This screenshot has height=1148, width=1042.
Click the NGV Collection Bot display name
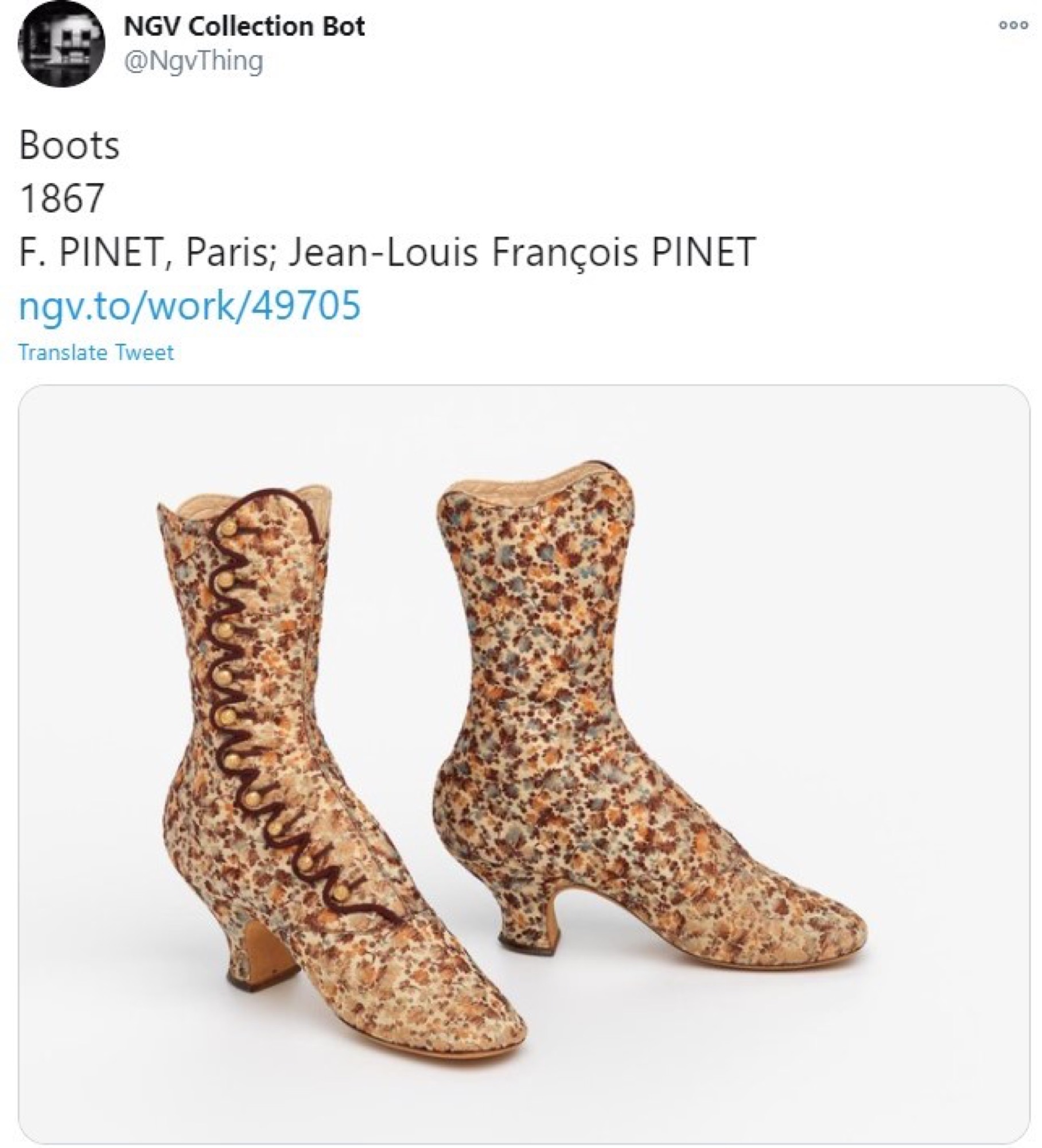coord(244,26)
